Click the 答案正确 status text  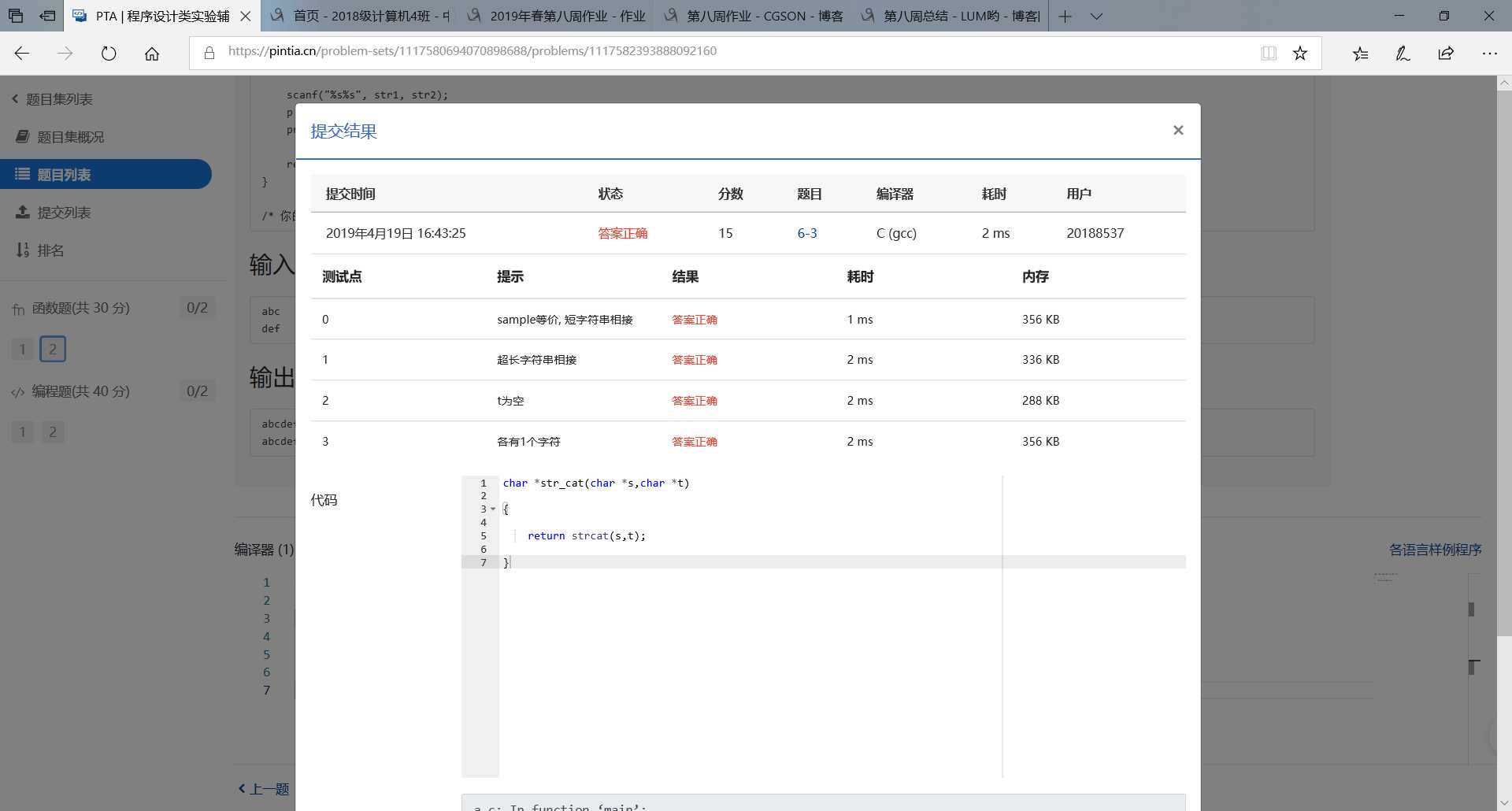point(622,233)
